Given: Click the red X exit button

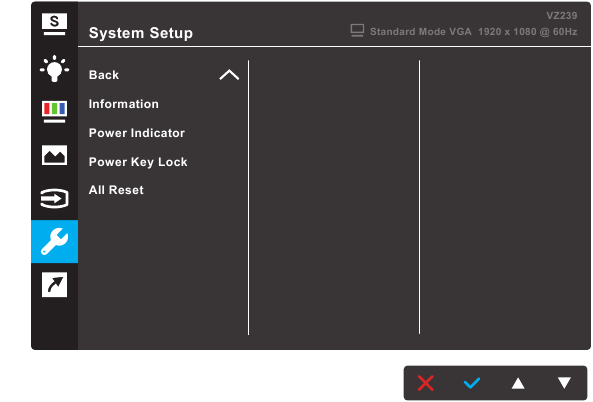Looking at the screenshot, I should pyautogui.click(x=426, y=383).
